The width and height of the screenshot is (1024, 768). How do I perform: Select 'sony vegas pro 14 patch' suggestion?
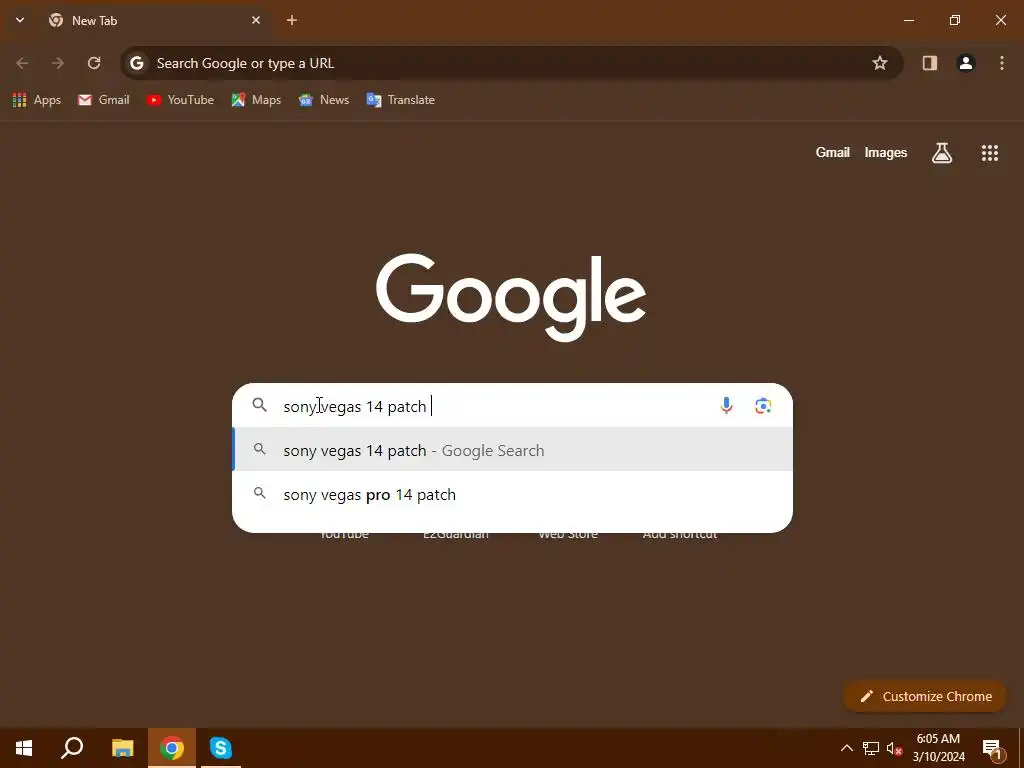pos(513,494)
